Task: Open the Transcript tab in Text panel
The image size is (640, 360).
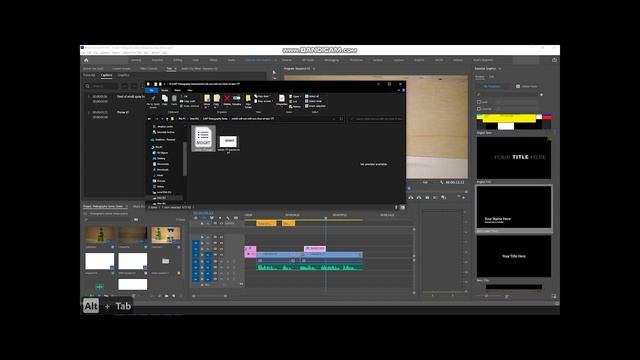Action: pyautogui.click(x=89, y=75)
